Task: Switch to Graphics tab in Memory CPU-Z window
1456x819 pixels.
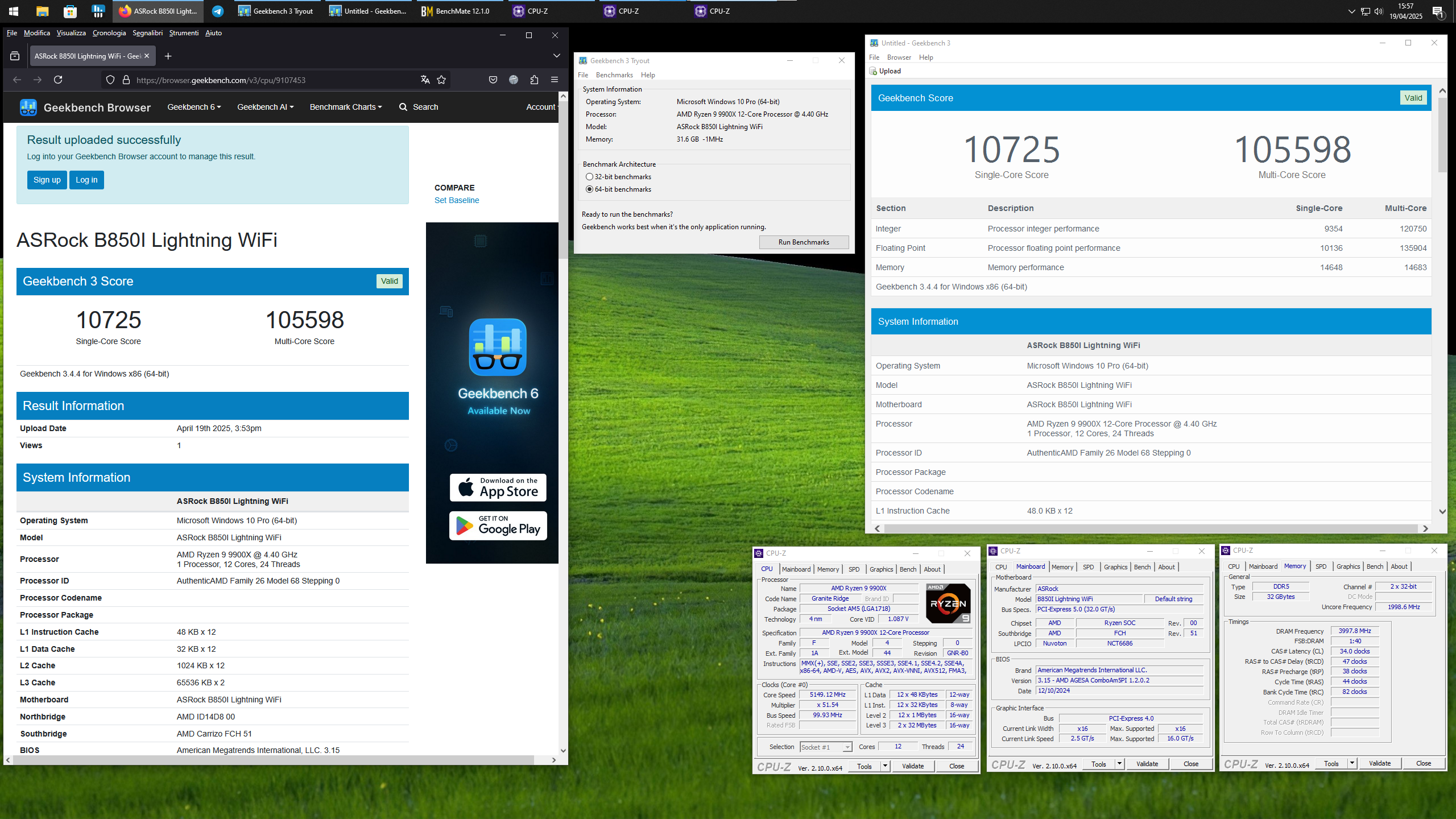Action: (x=1348, y=566)
